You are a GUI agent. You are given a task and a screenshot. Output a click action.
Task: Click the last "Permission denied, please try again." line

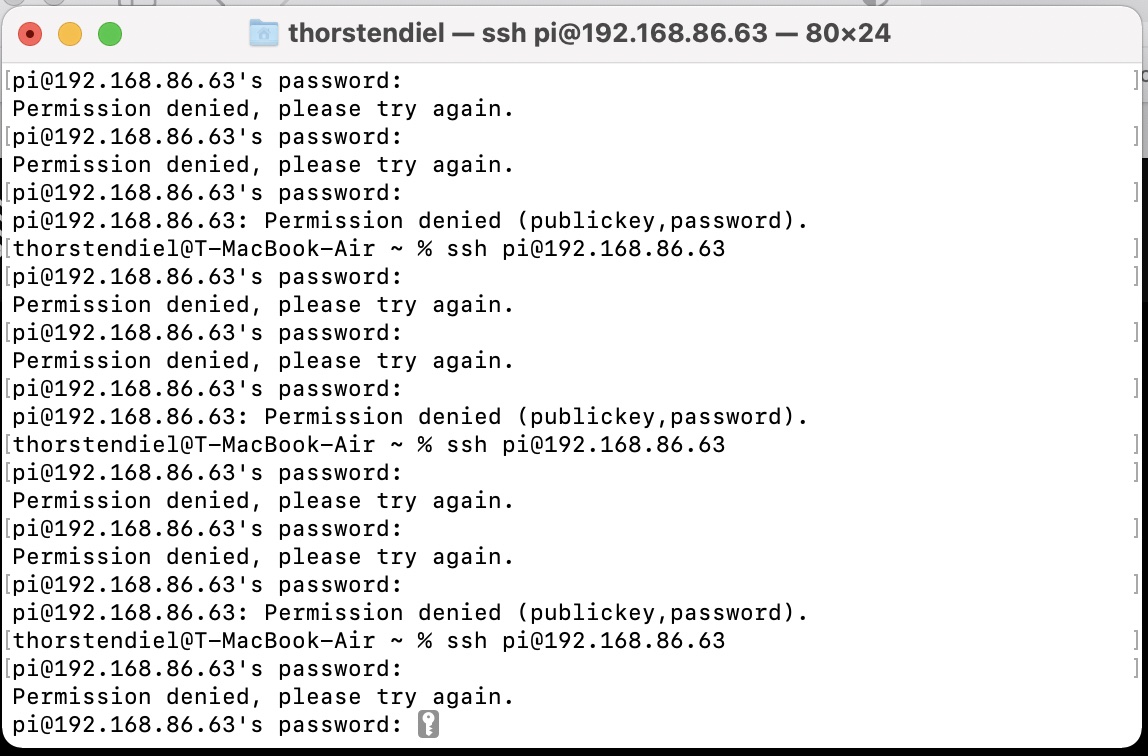pyautogui.click(x=263, y=697)
